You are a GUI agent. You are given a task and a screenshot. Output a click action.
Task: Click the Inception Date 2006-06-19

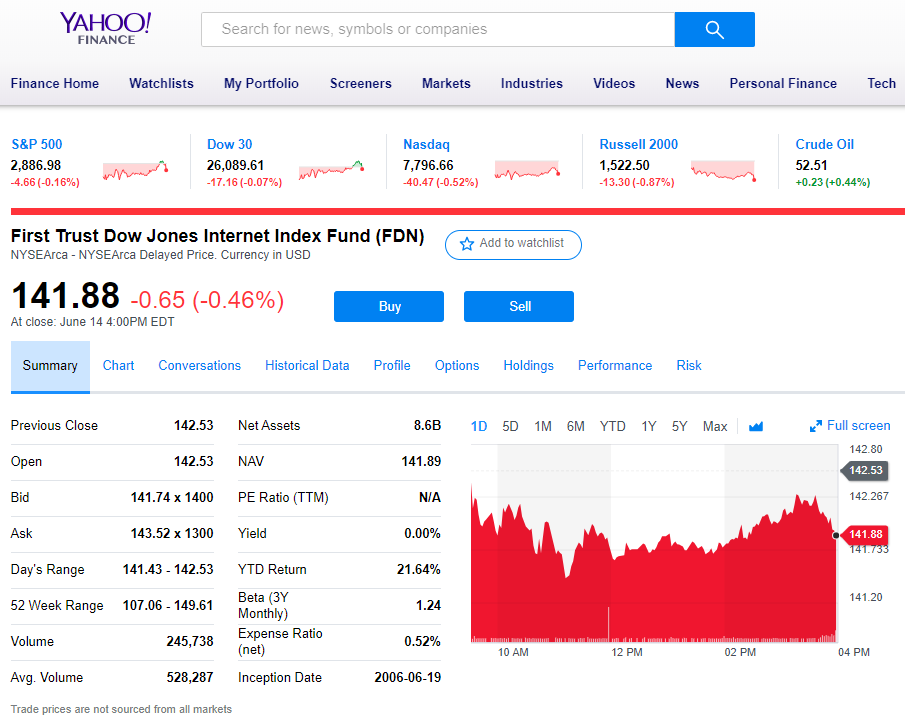[407, 678]
